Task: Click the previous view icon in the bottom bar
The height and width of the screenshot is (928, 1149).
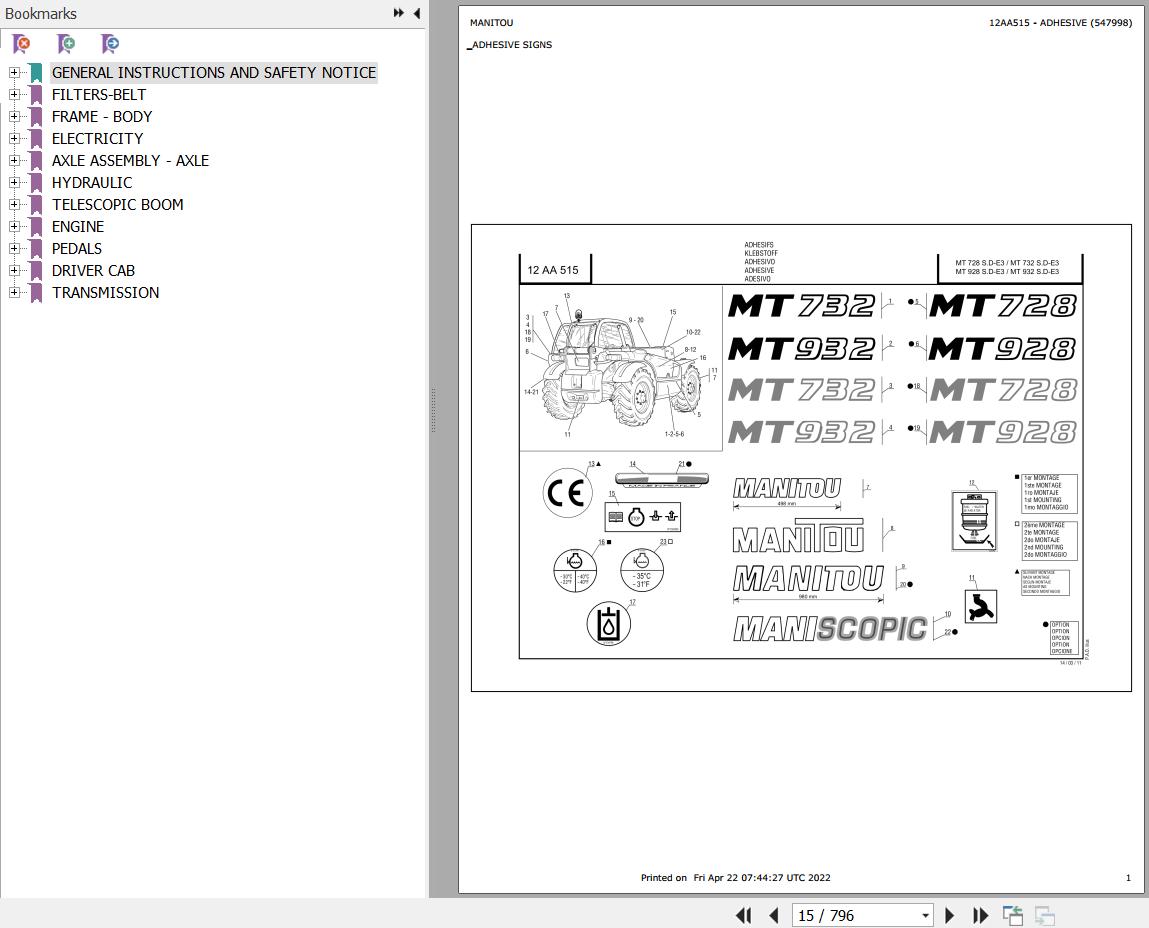Action: (x=1013, y=916)
